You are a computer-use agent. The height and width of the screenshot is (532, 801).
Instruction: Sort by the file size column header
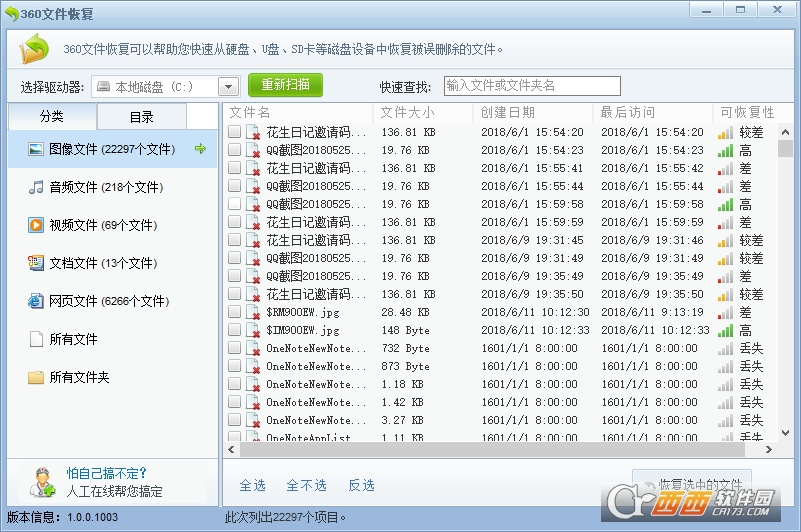[407, 112]
